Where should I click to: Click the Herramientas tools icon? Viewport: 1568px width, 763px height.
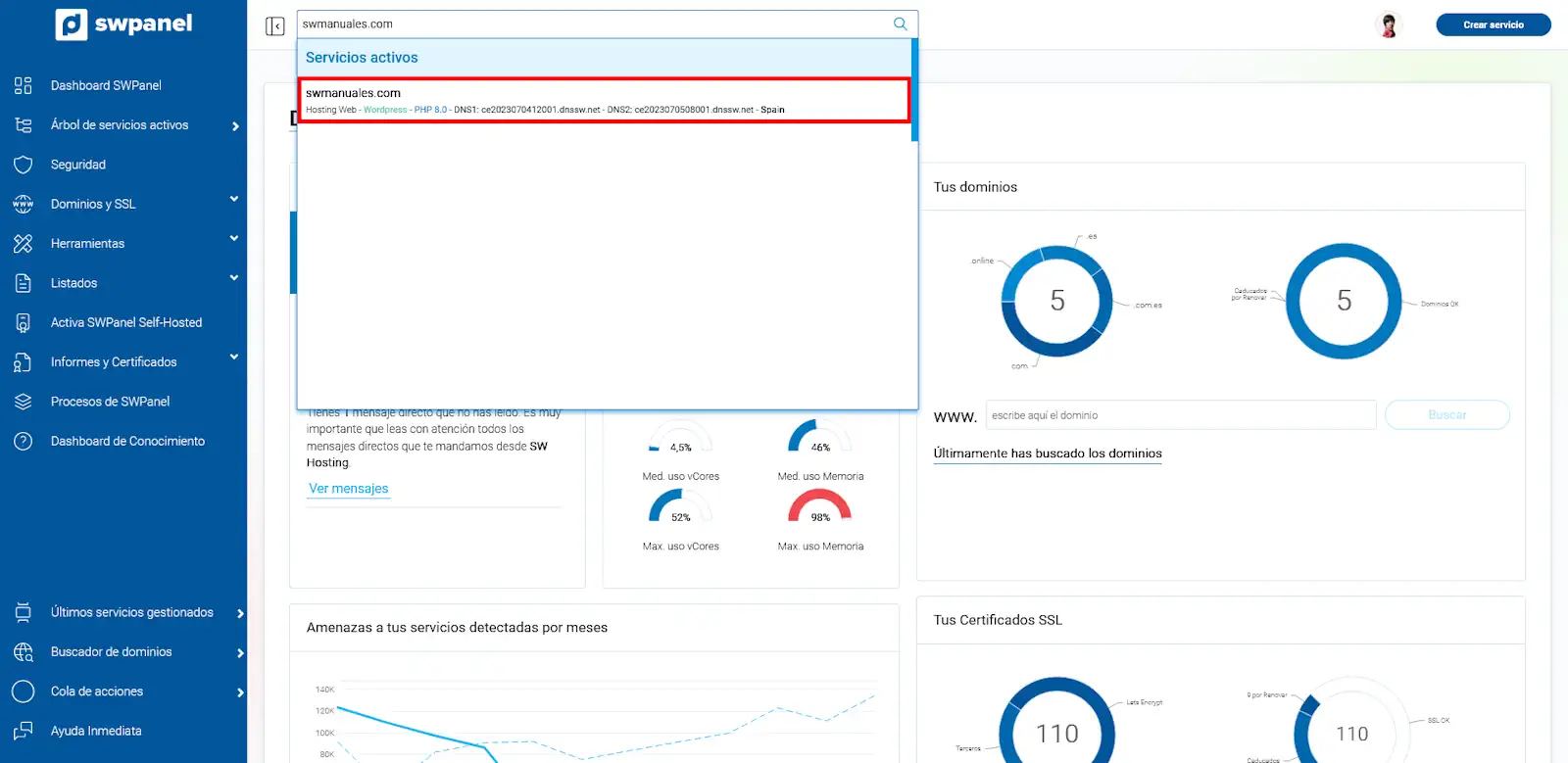24,244
